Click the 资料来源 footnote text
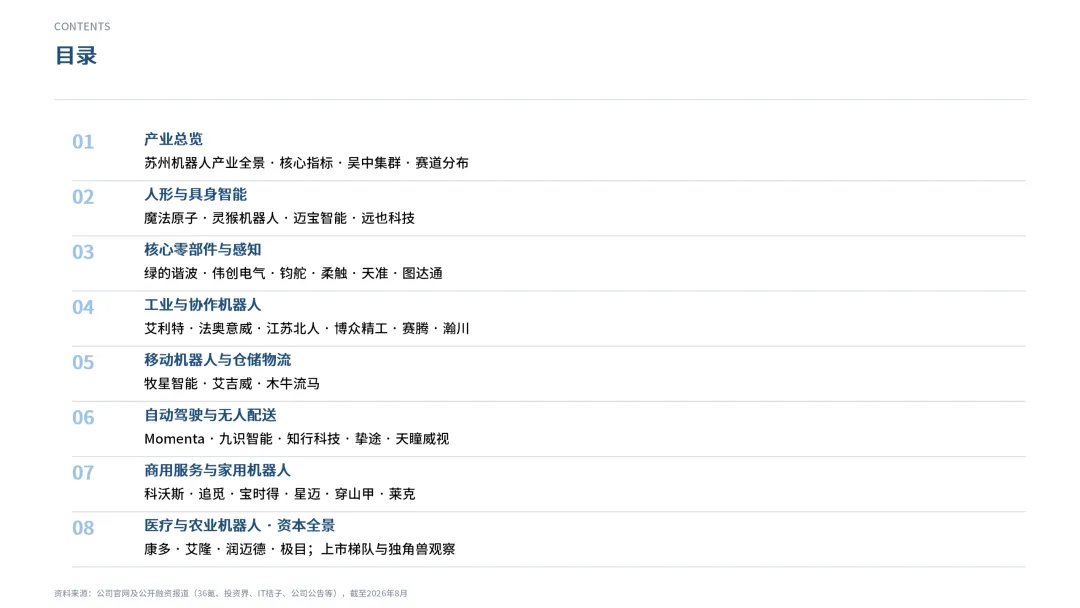The width and height of the screenshot is (1080, 608). point(231,593)
